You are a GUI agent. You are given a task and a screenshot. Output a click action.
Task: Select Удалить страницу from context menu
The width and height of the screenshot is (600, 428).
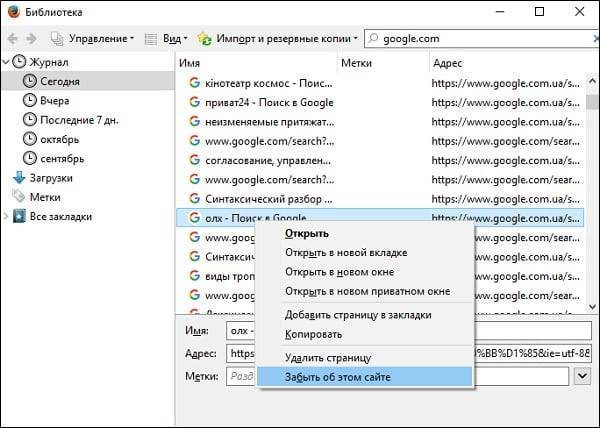tap(328, 357)
